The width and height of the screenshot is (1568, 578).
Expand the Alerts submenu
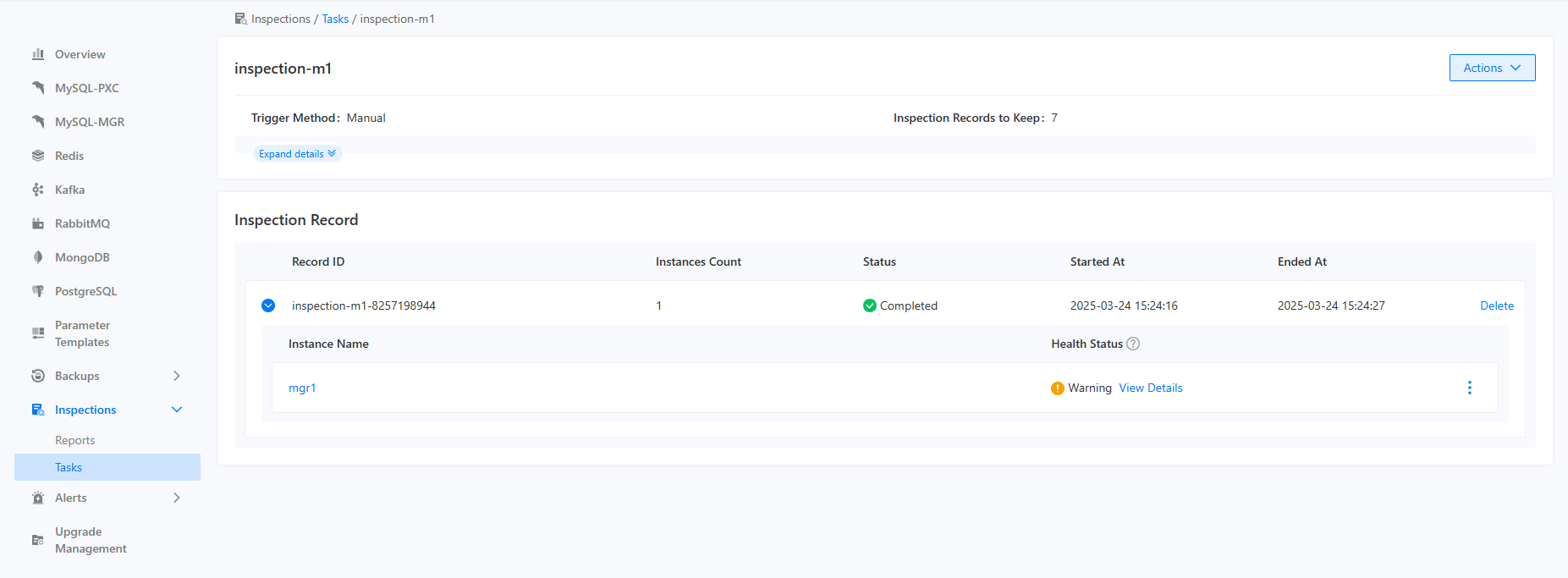176,498
